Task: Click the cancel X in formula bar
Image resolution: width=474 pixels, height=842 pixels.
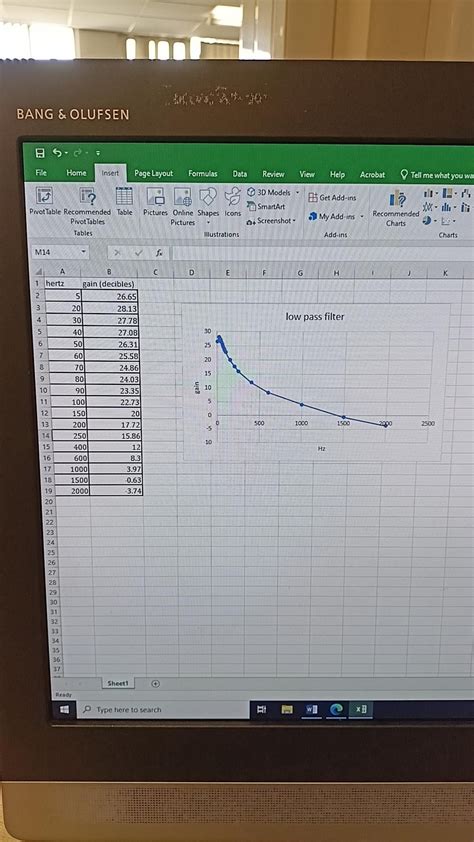Action: [x=118, y=252]
